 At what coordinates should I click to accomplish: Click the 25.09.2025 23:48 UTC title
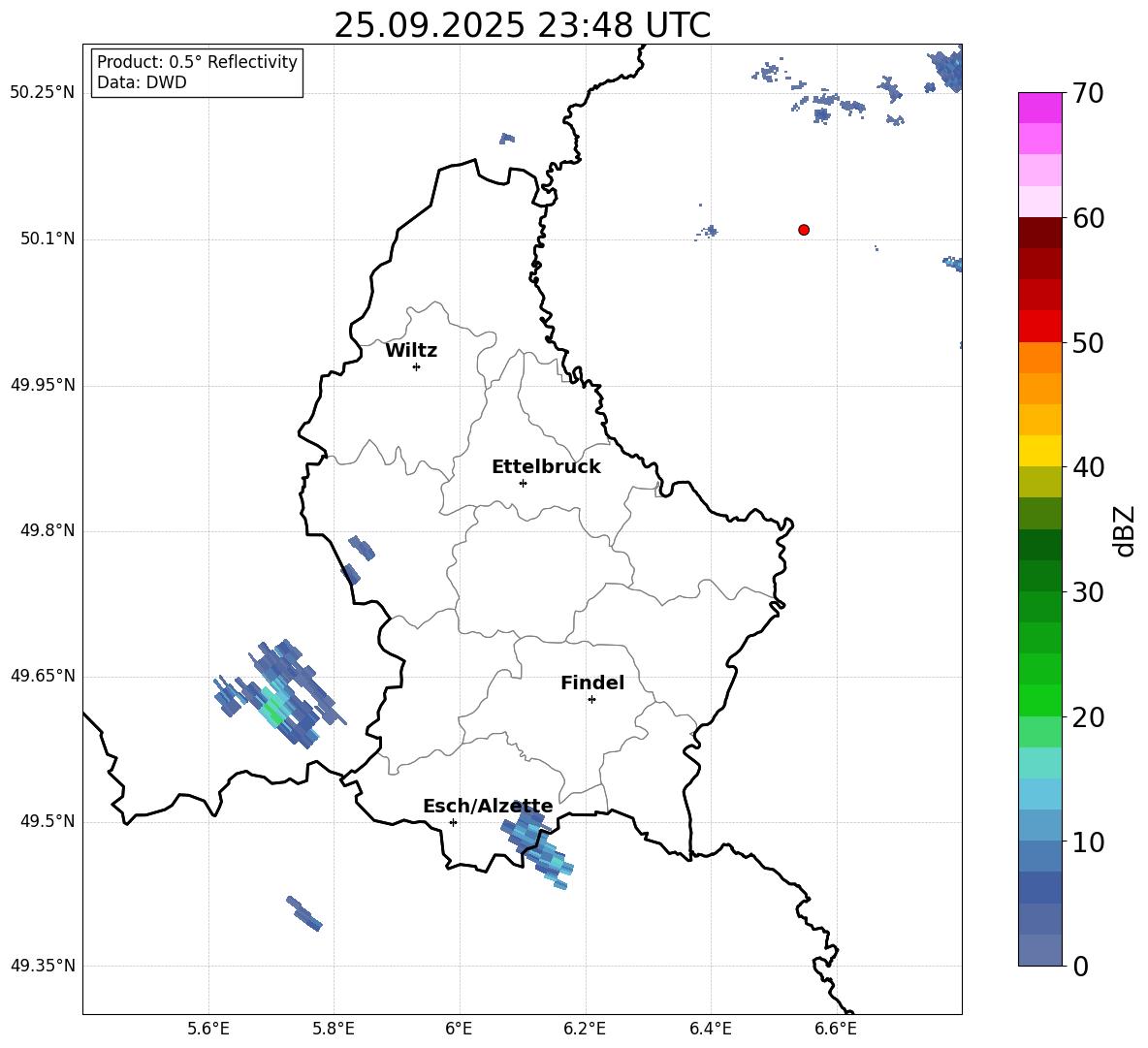522,25
